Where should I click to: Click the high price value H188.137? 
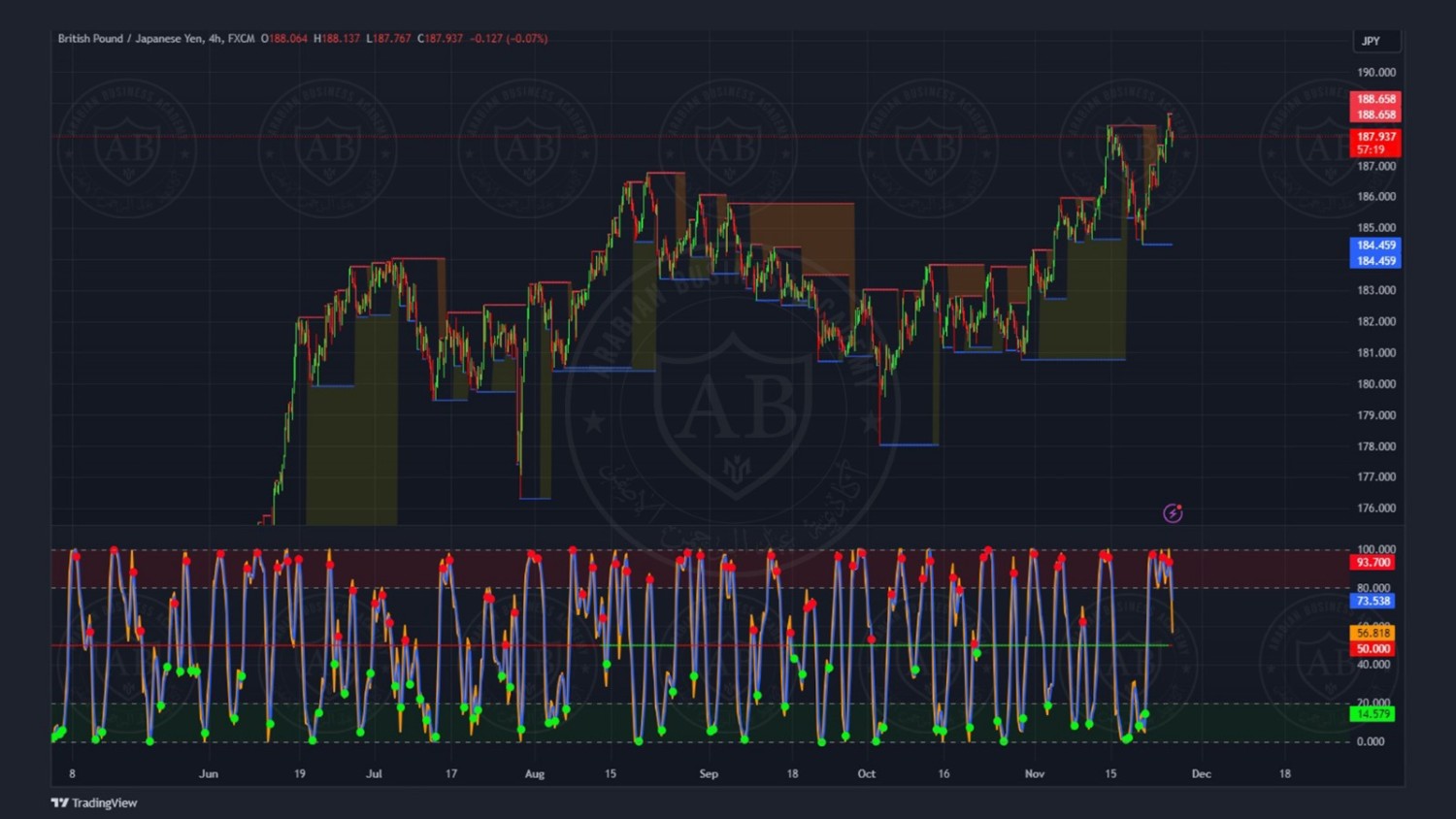click(x=337, y=39)
